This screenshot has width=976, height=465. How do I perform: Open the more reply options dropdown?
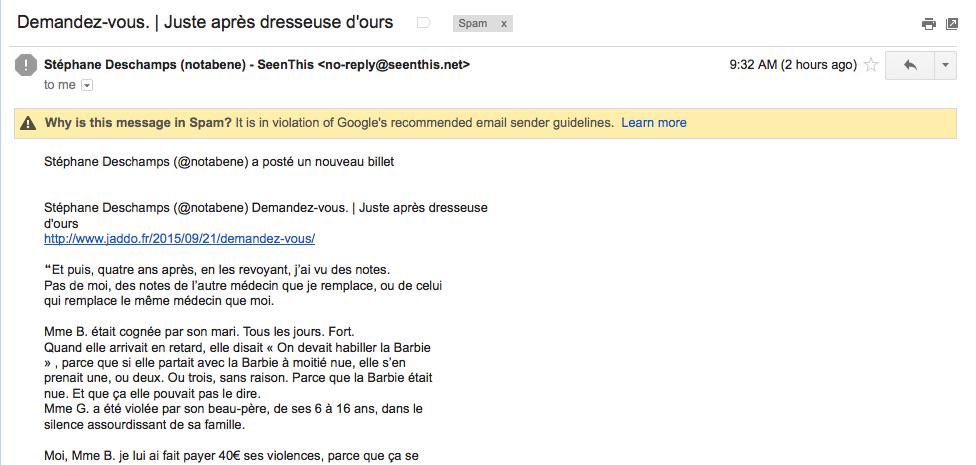click(x=946, y=65)
